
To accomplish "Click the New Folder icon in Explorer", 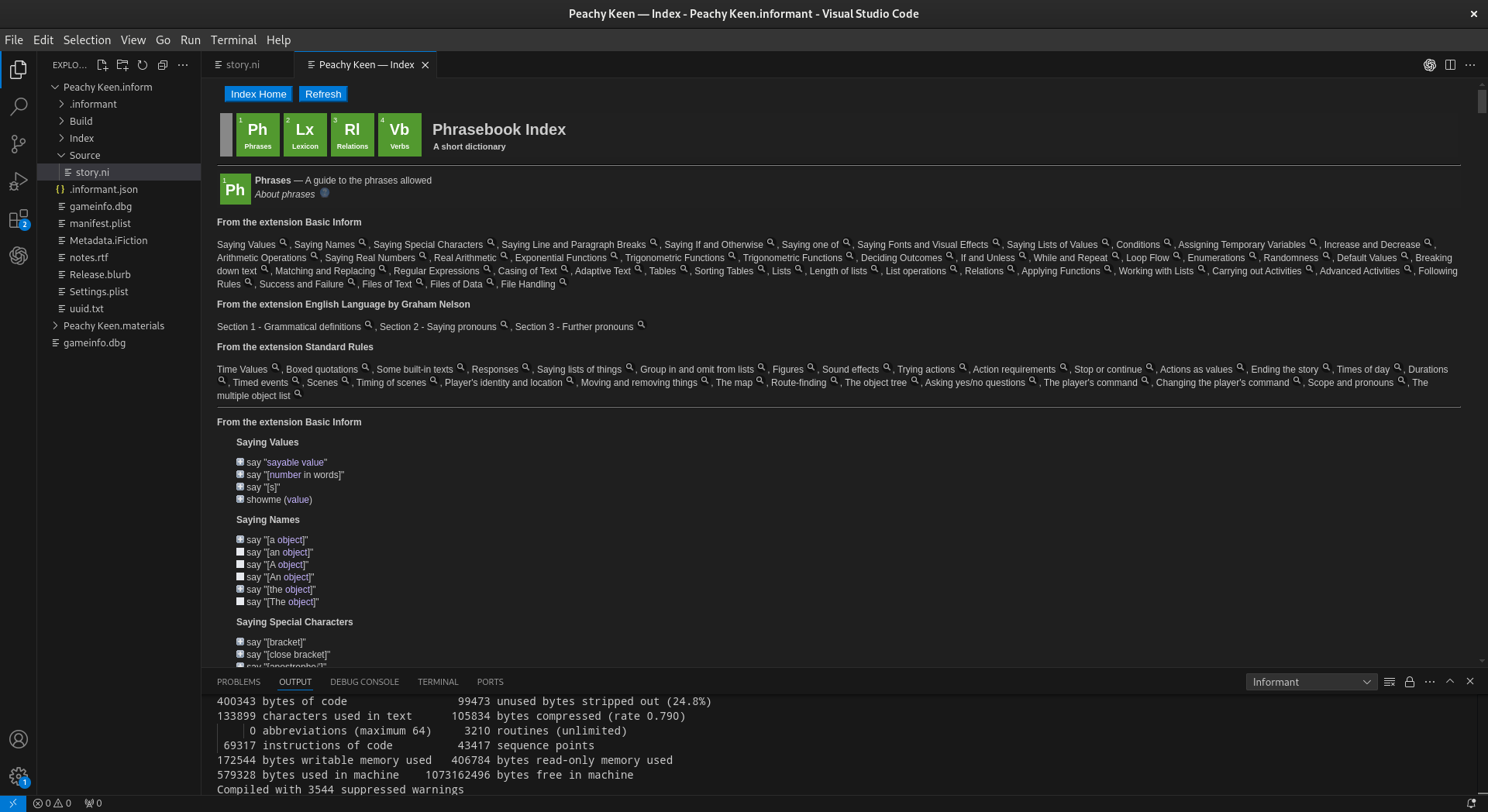I will [x=122, y=65].
